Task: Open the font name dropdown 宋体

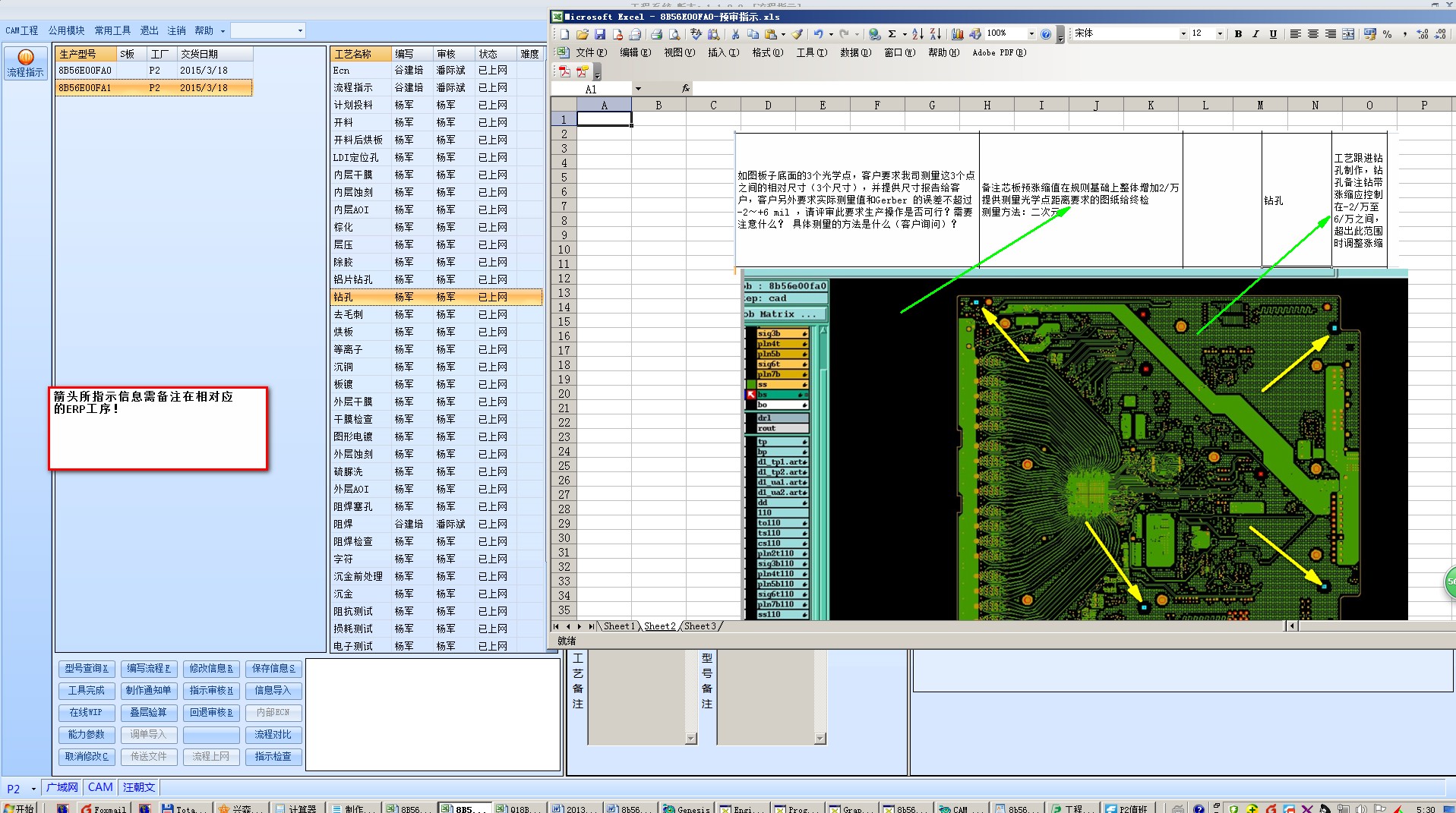Action: (1183, 34)
